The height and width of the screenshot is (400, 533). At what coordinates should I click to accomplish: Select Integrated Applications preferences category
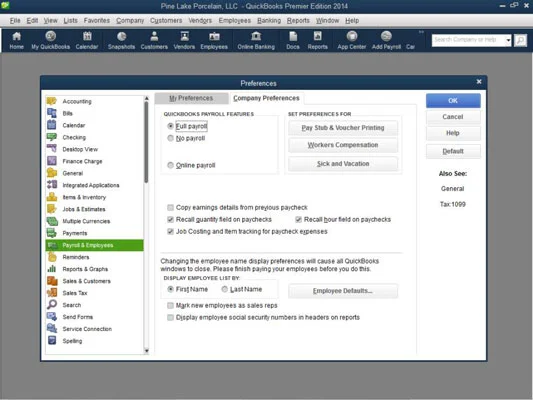(94, 185)
